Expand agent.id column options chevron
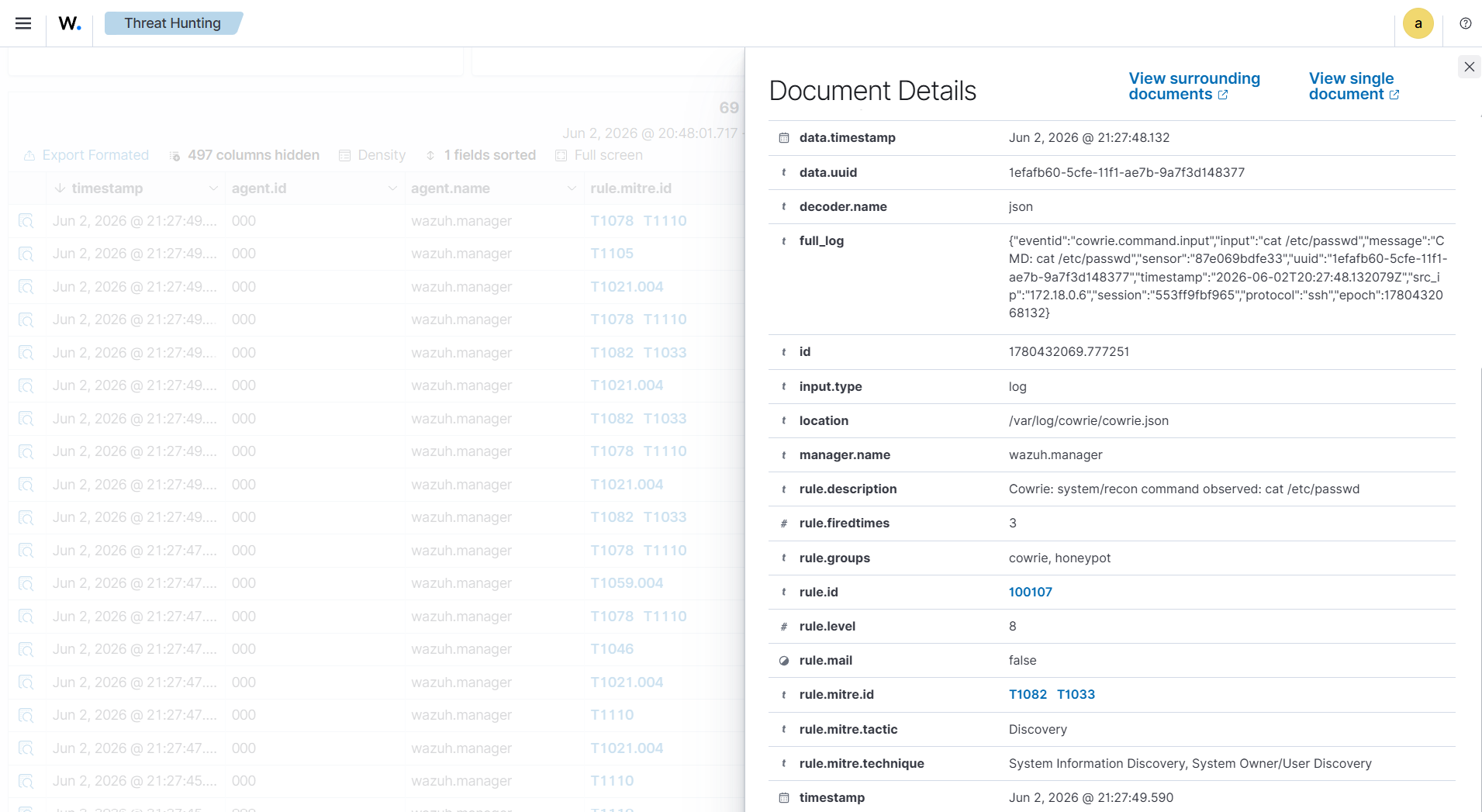Screen dimensions: 1482x812 392,188
